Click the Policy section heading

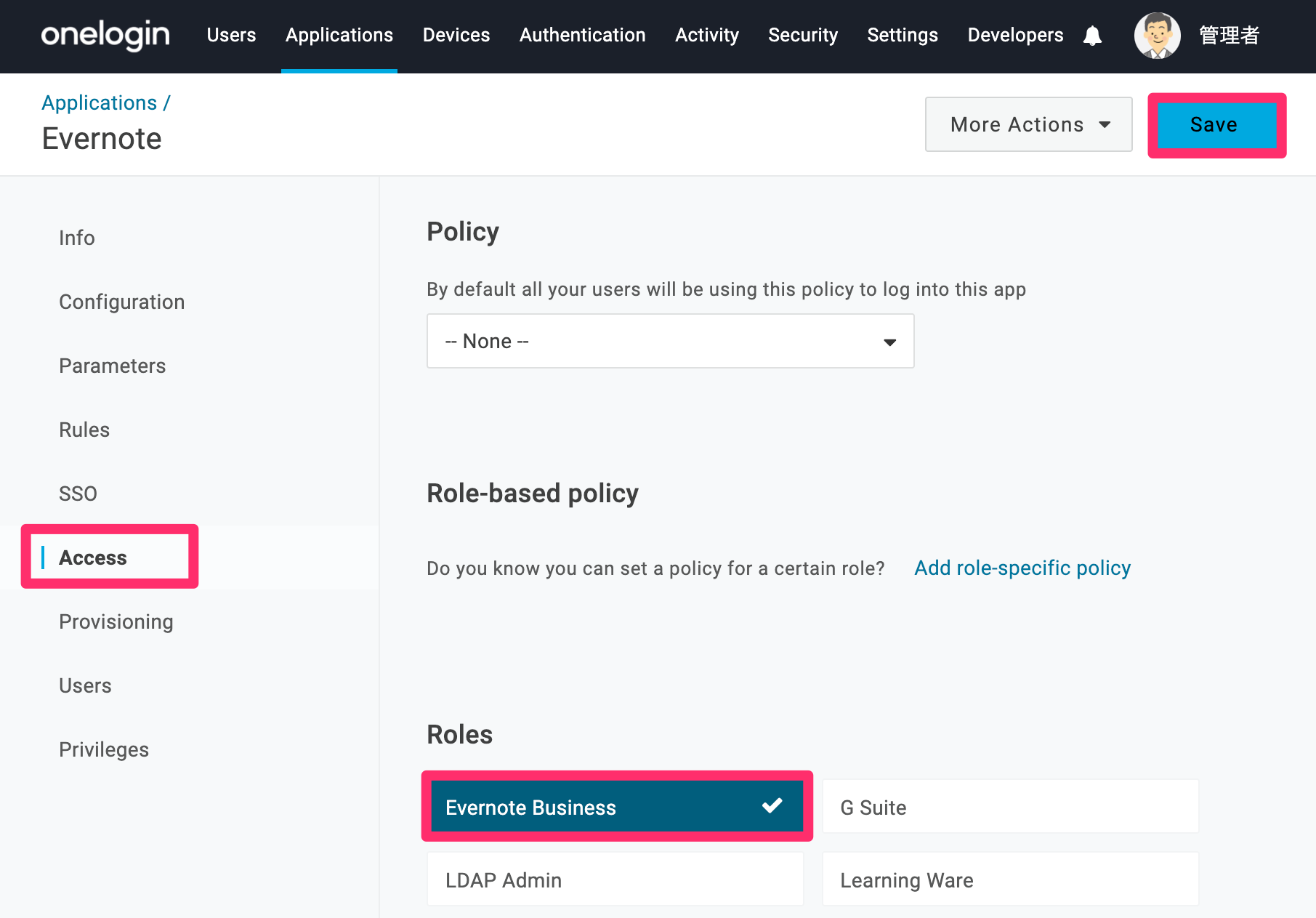463,232
